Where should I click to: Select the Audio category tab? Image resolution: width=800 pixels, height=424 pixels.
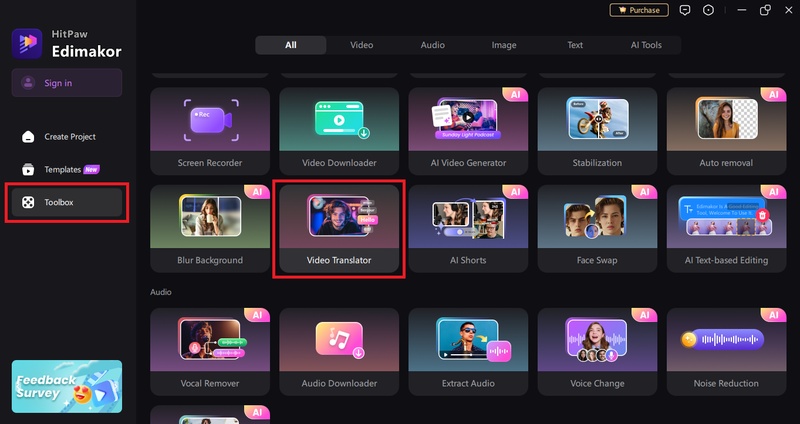pos(432,45)
